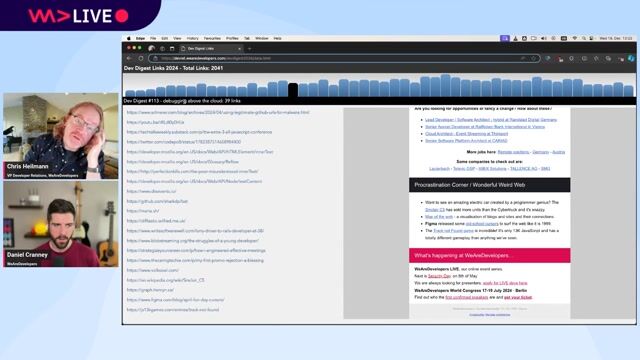Click the address bar URL field
Screen dimensions: 640x360
(x=344, y=58)
